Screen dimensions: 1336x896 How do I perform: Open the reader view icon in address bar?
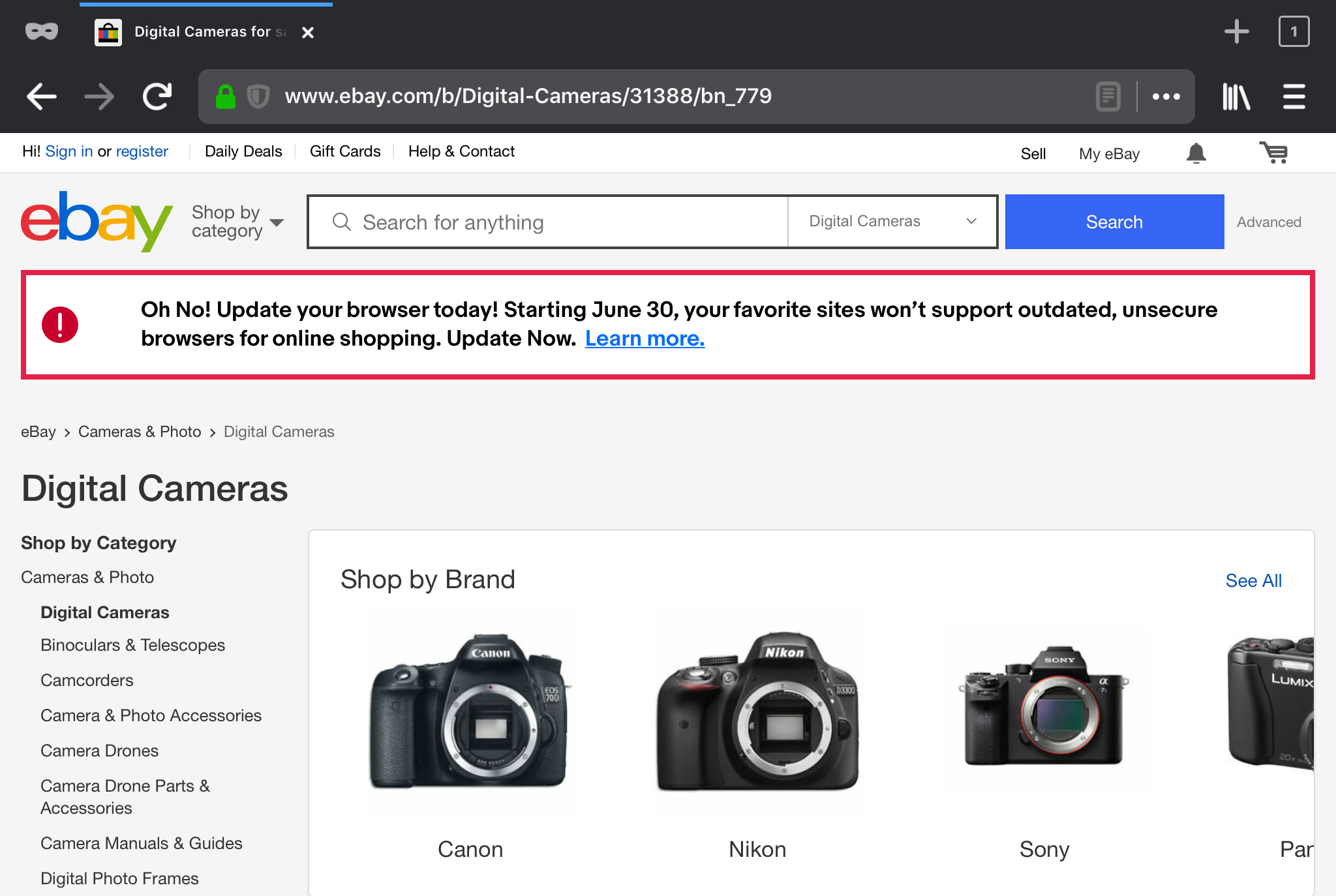1108,97
